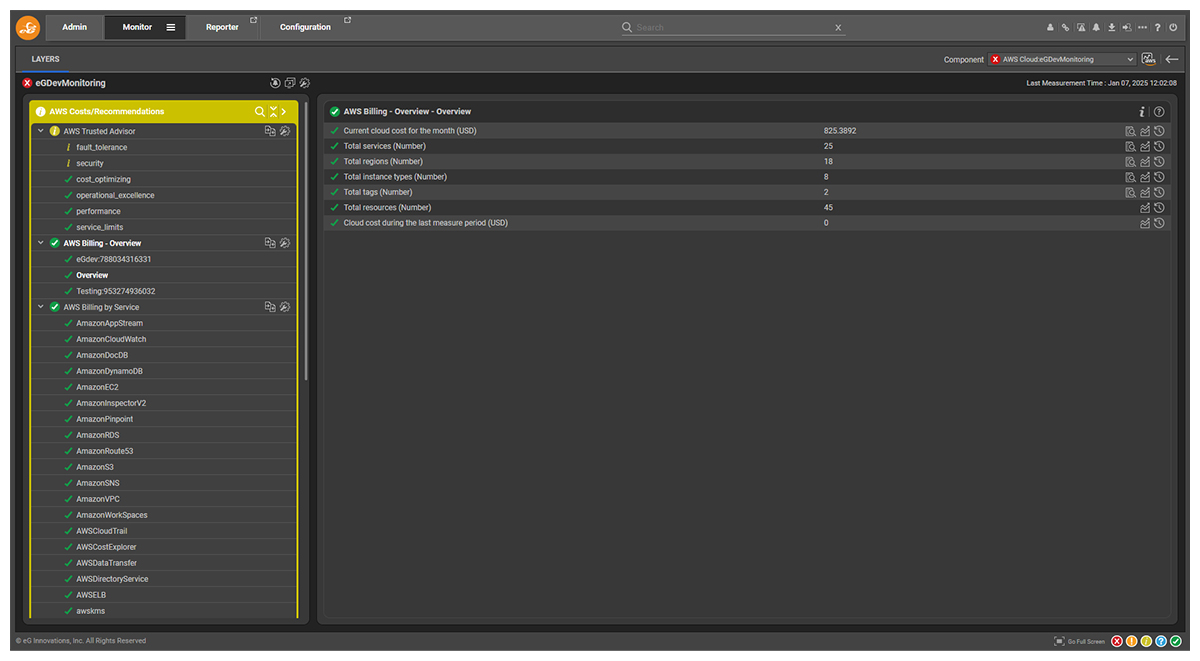Open the question mark help icon in top bar

tap(1157, 27)
